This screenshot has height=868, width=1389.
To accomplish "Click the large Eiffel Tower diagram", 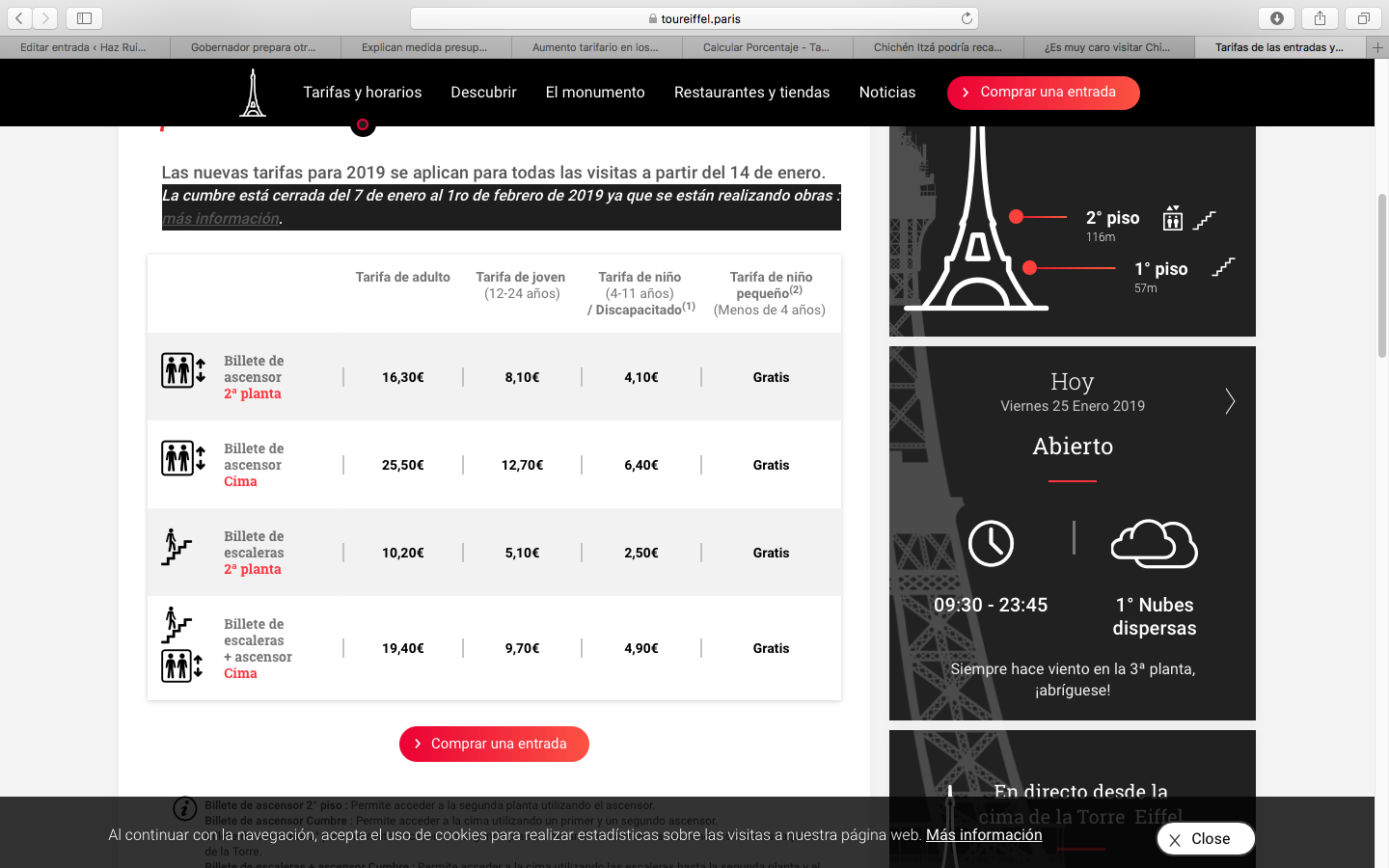I will tap(977, 218).
